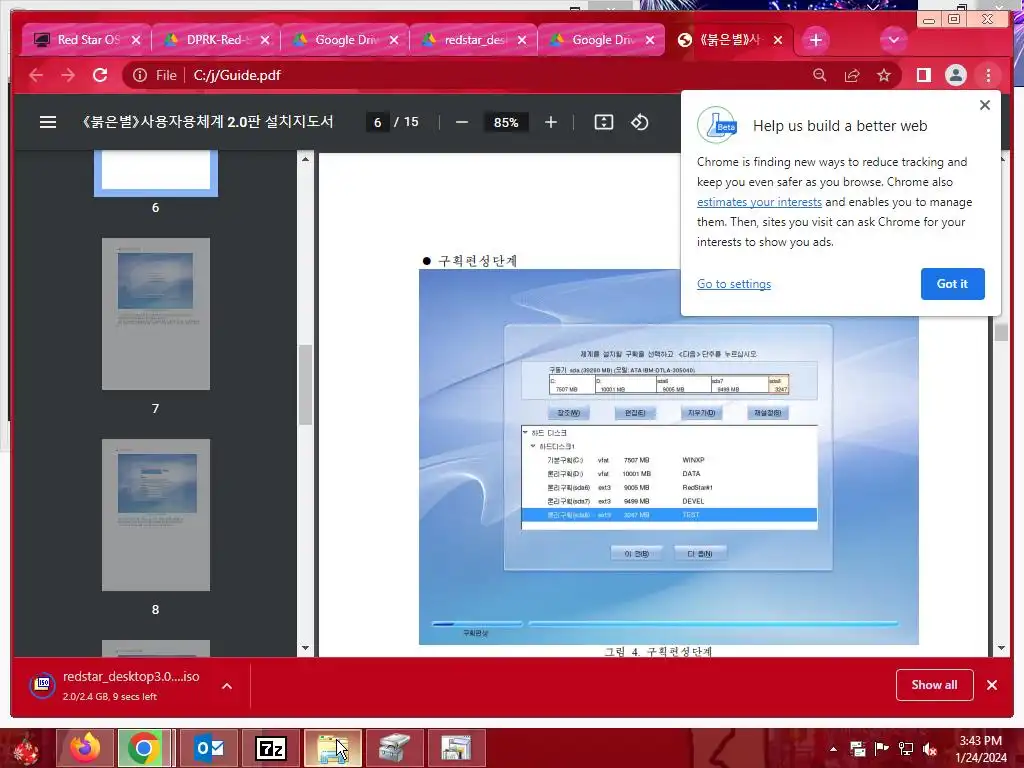This screenshot has height=768, width=1024.
Task: Click Show all downloads button
Action: [935, 684]
